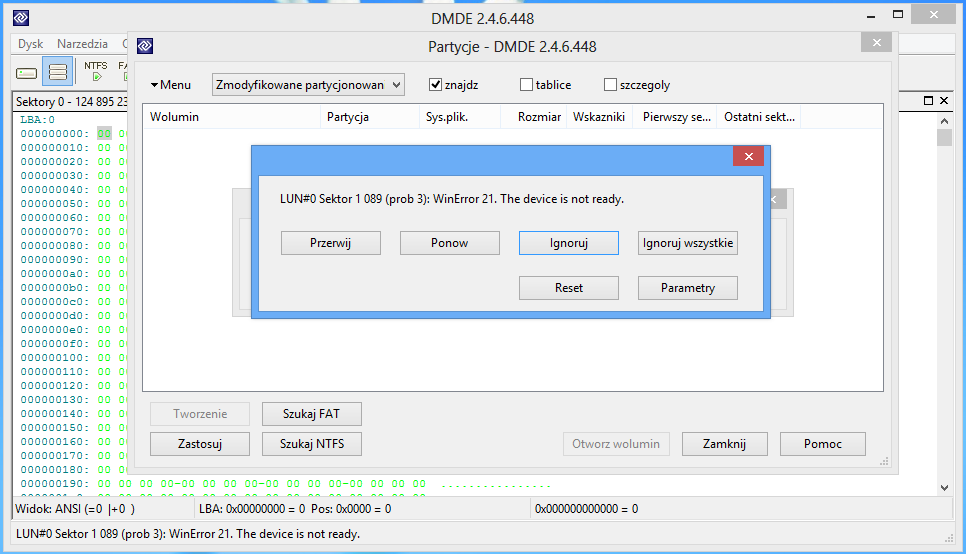Screen dimensions: 966x554
Task: Open the Zmodyfikowane partycjonowan dropdown
Action: pos(308,84)
